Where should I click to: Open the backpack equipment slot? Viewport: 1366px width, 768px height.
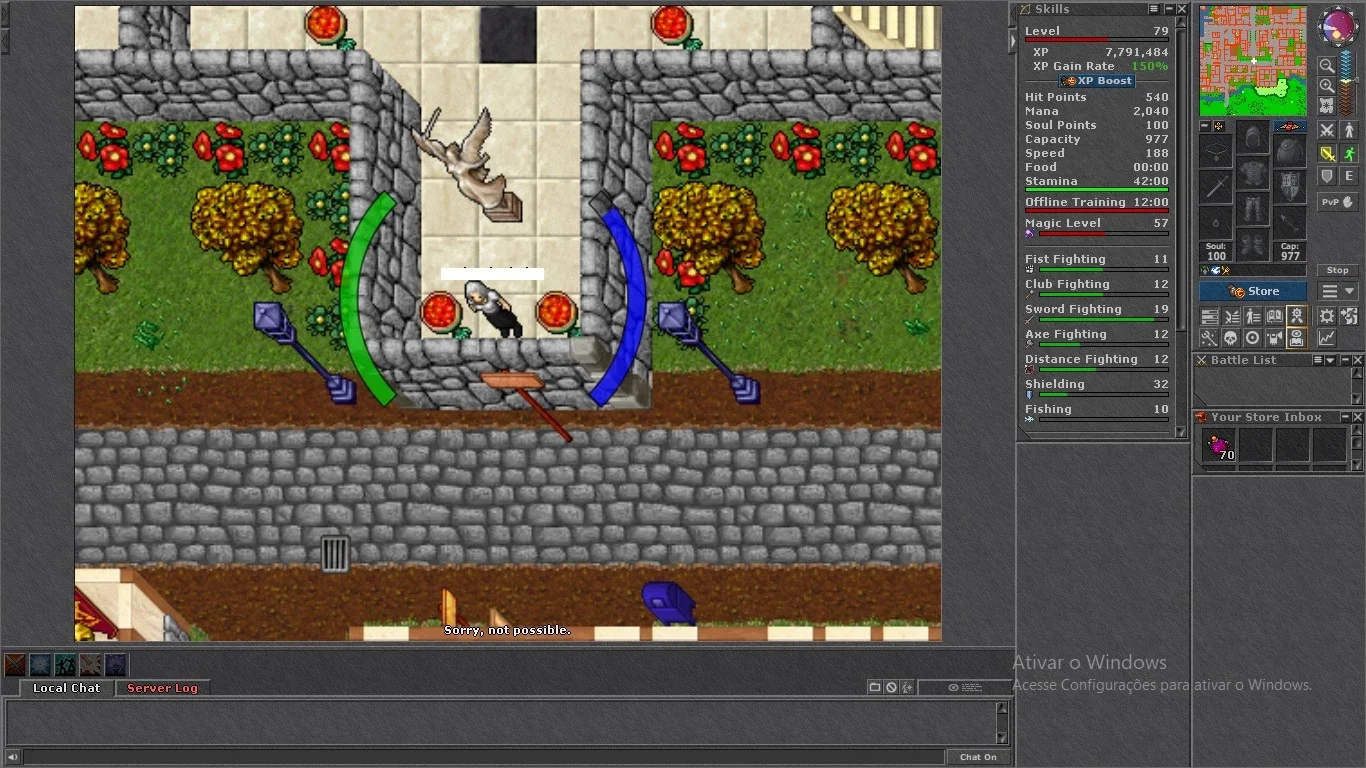[1290, 151]
